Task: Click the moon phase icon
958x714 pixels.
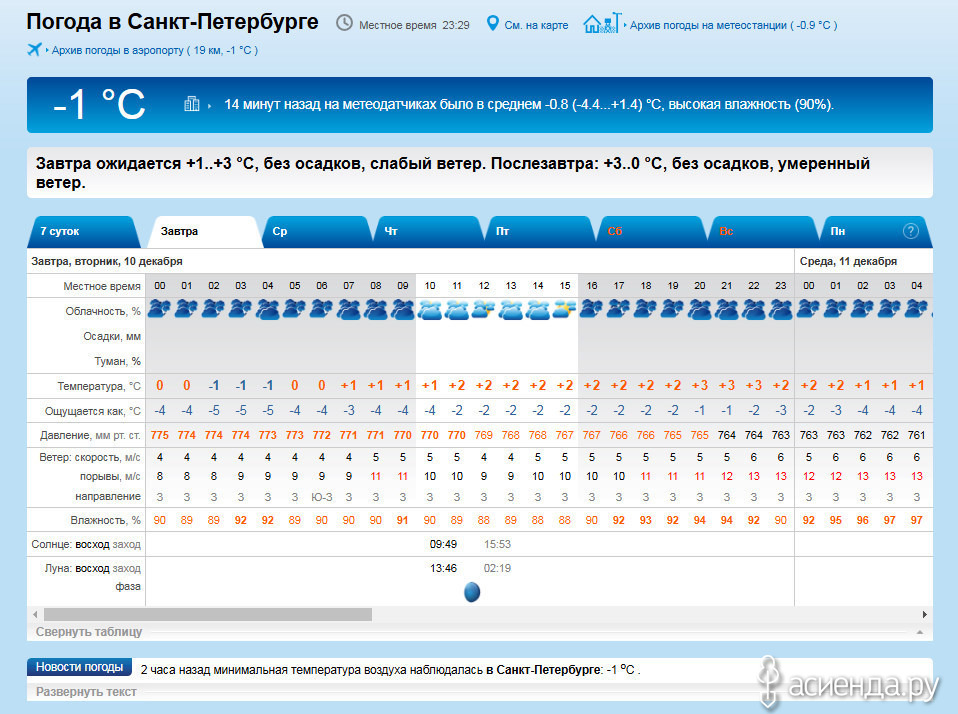Action: coord(472,592)
